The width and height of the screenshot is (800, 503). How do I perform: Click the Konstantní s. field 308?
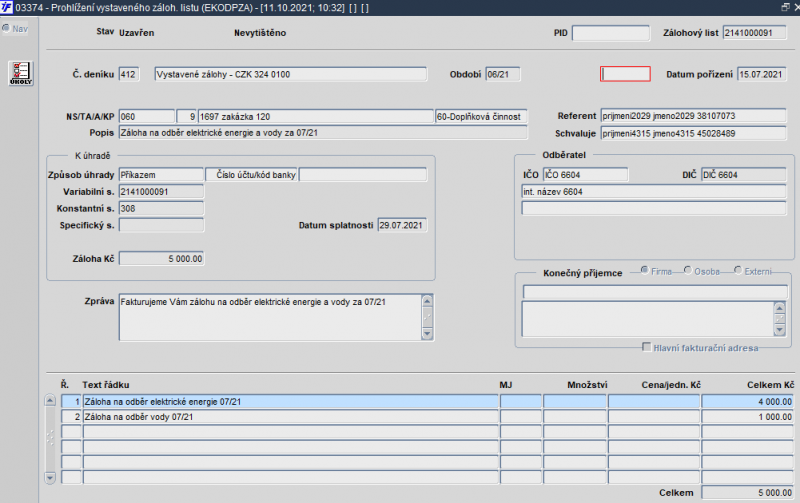(161, 209)
